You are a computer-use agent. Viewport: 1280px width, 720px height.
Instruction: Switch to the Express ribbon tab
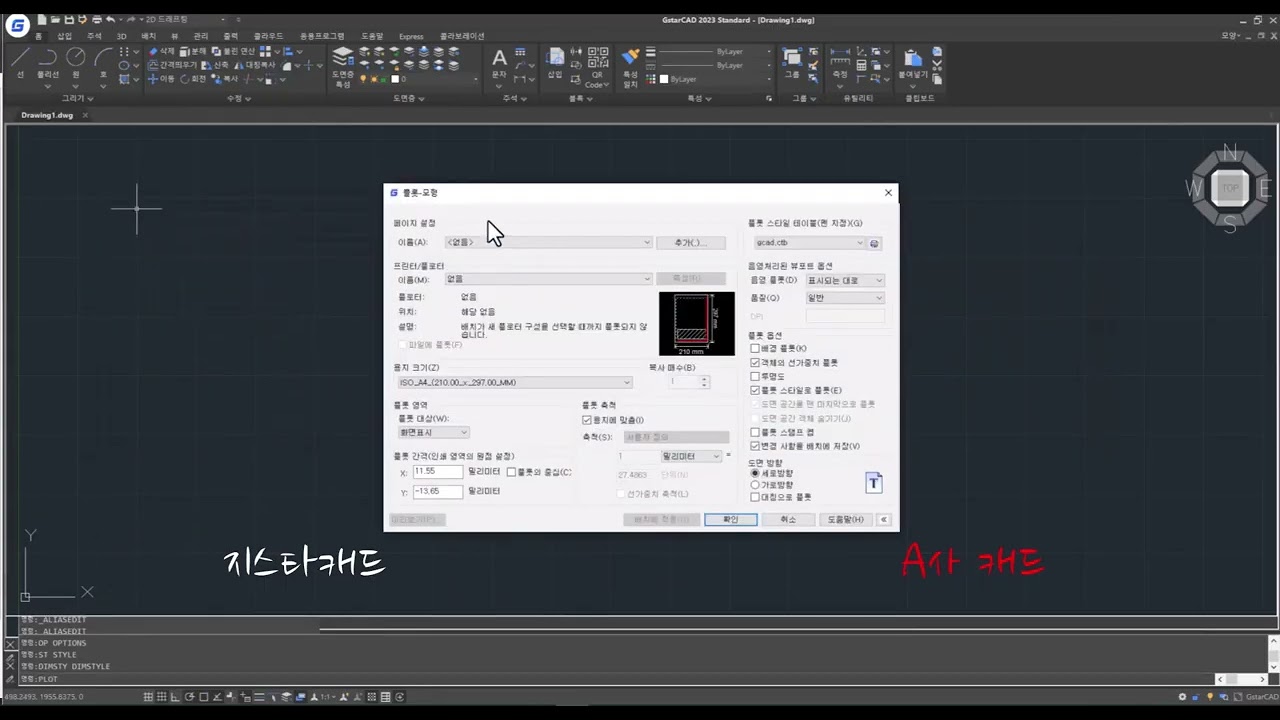pyautogui.click(x=410, y=36)
